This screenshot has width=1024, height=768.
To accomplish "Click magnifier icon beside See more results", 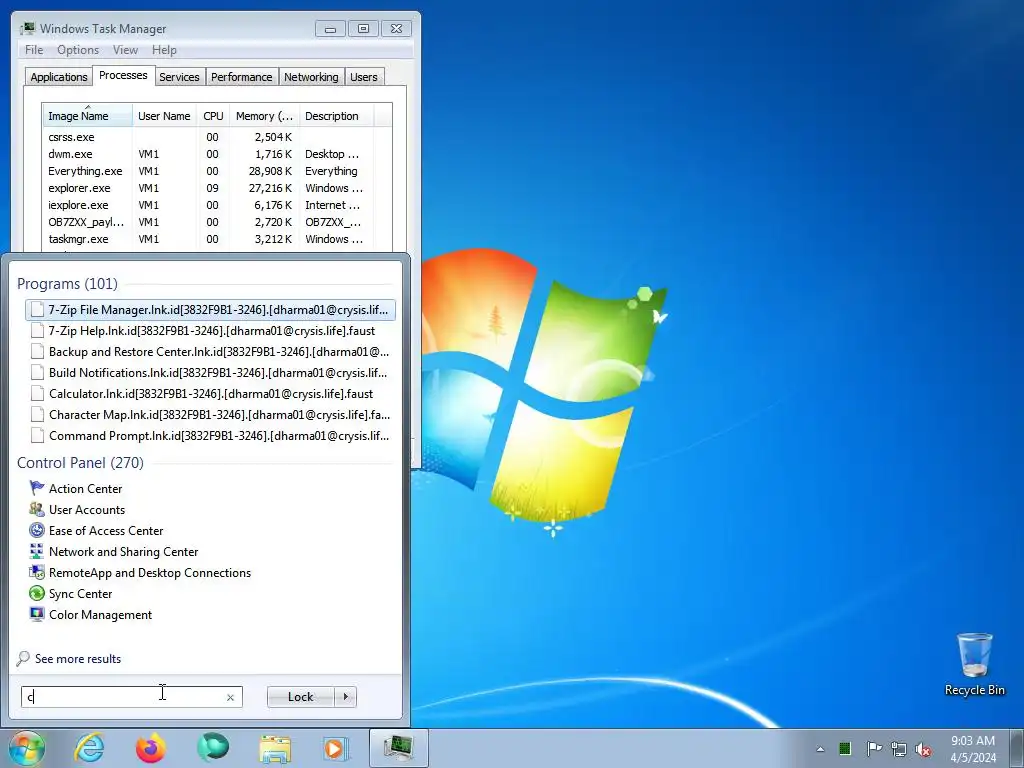I will point(24,658).
